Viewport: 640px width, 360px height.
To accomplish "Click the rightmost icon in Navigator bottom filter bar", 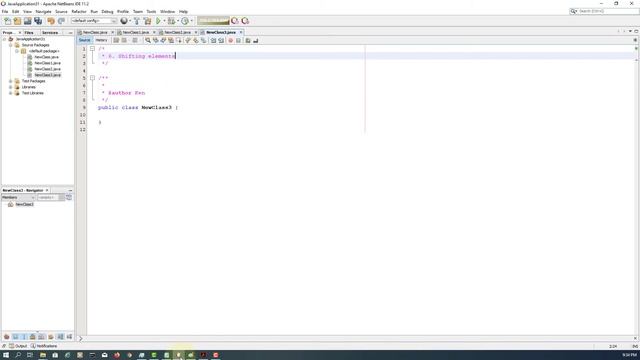I will coord(69,337).
